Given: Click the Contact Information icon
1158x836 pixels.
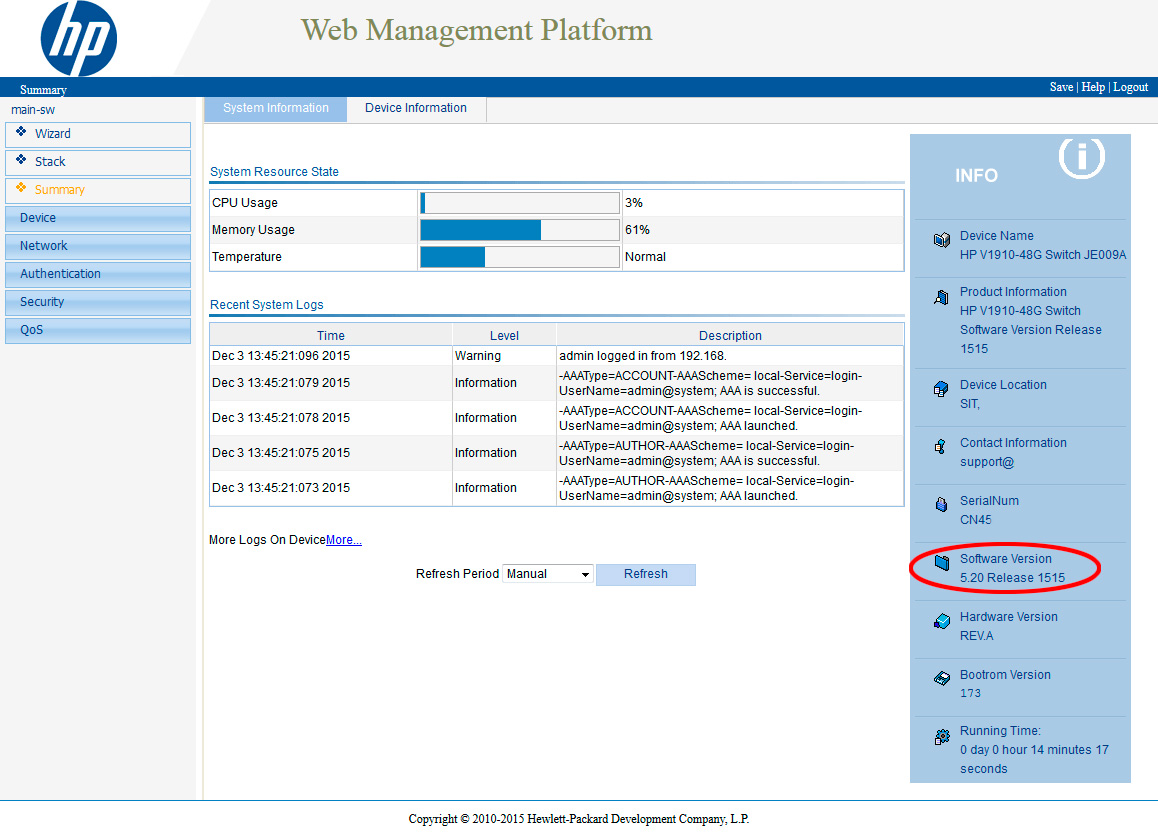Looking at the screenshot, I should [x=940, y=447].
